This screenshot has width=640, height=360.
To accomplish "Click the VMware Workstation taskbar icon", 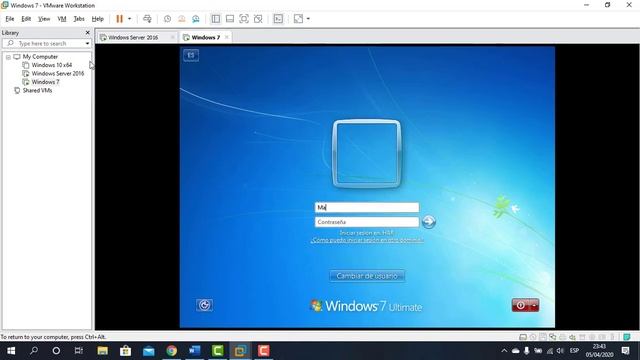I will pyautogui.click(x=240, y=351).
